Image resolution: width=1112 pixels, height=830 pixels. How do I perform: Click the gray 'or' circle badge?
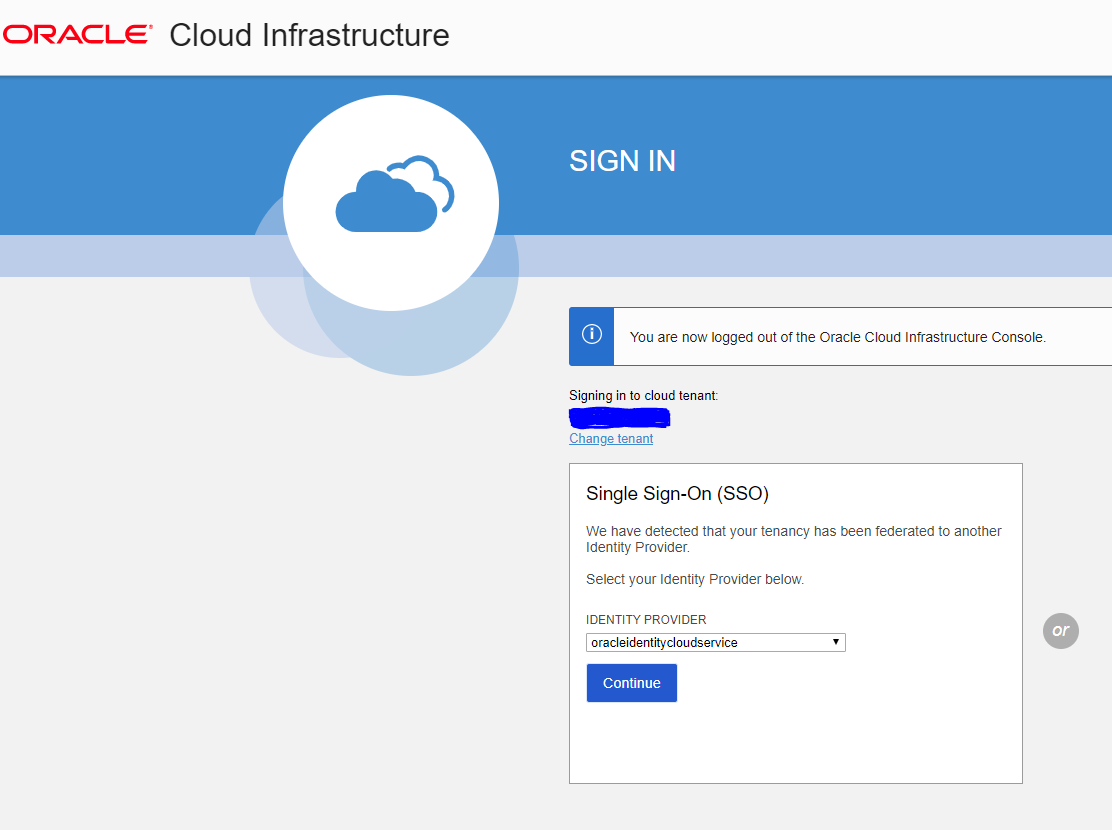[x=1061, y=631]
